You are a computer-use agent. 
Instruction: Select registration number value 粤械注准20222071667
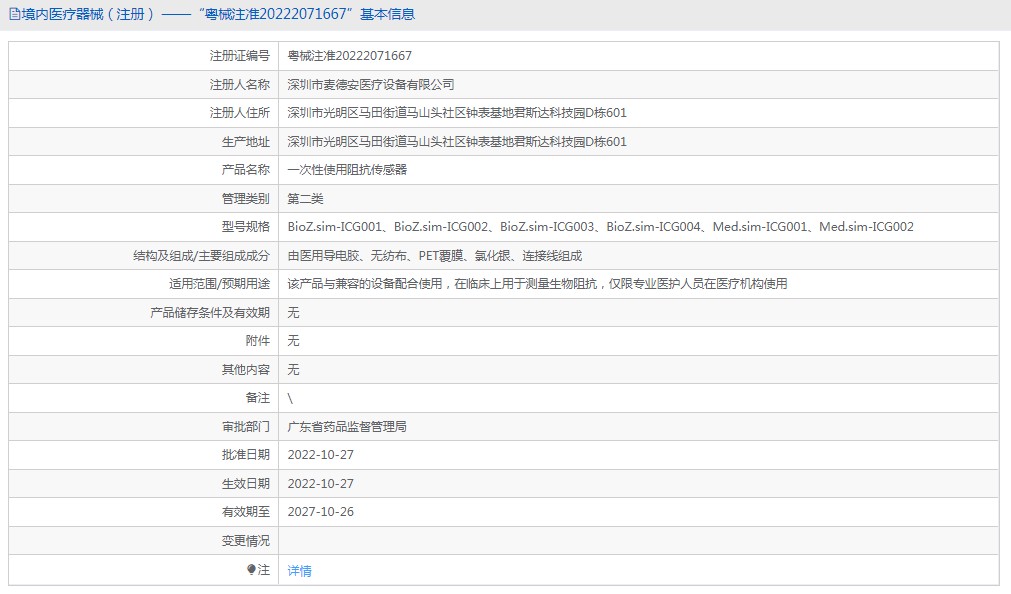(349, 55)
